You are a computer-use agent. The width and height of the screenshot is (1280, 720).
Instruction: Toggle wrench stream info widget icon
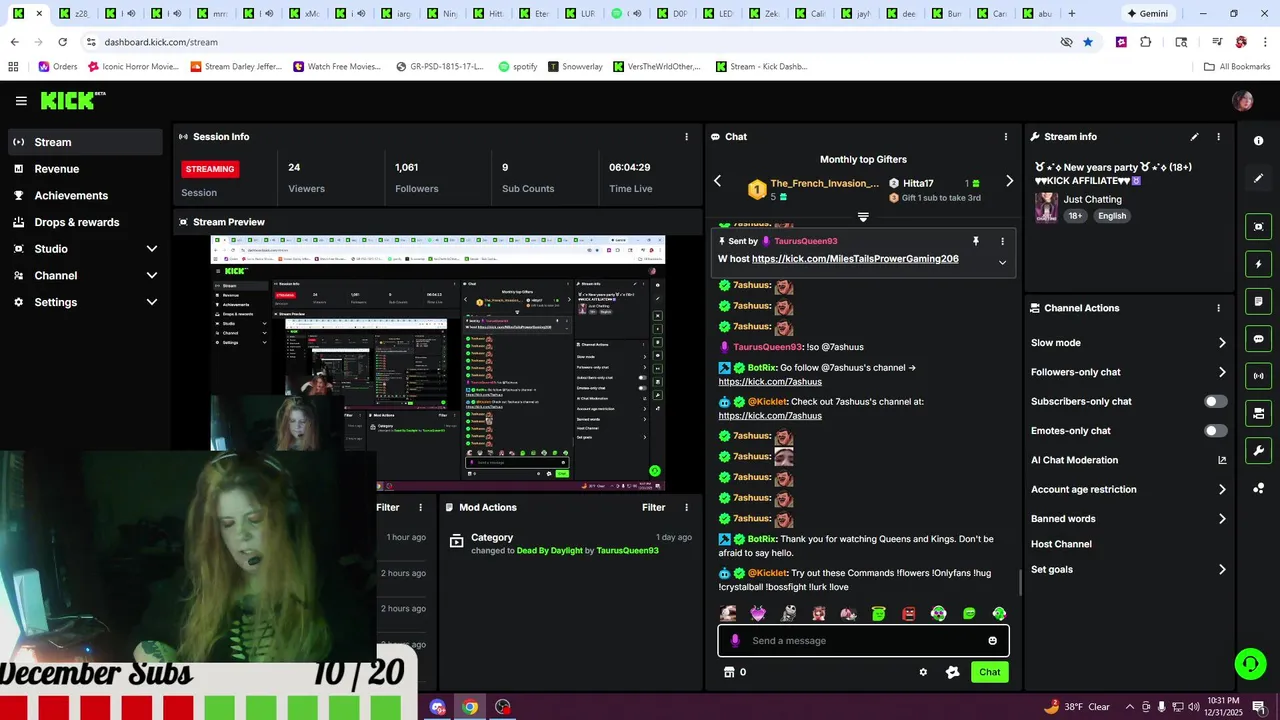(x=1259, y=451)
